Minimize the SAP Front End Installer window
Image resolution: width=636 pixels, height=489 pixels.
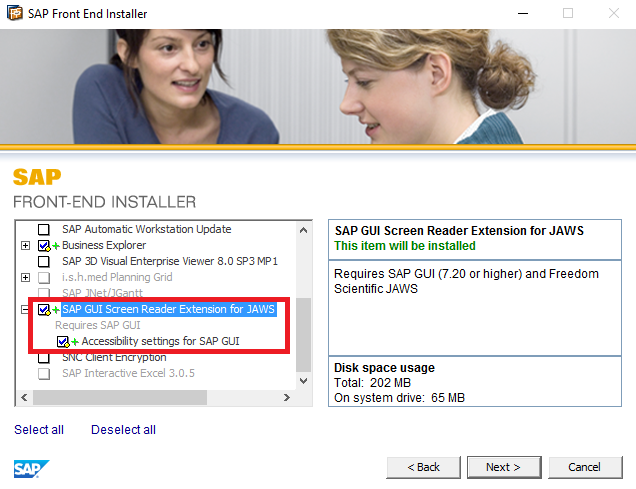523,13
